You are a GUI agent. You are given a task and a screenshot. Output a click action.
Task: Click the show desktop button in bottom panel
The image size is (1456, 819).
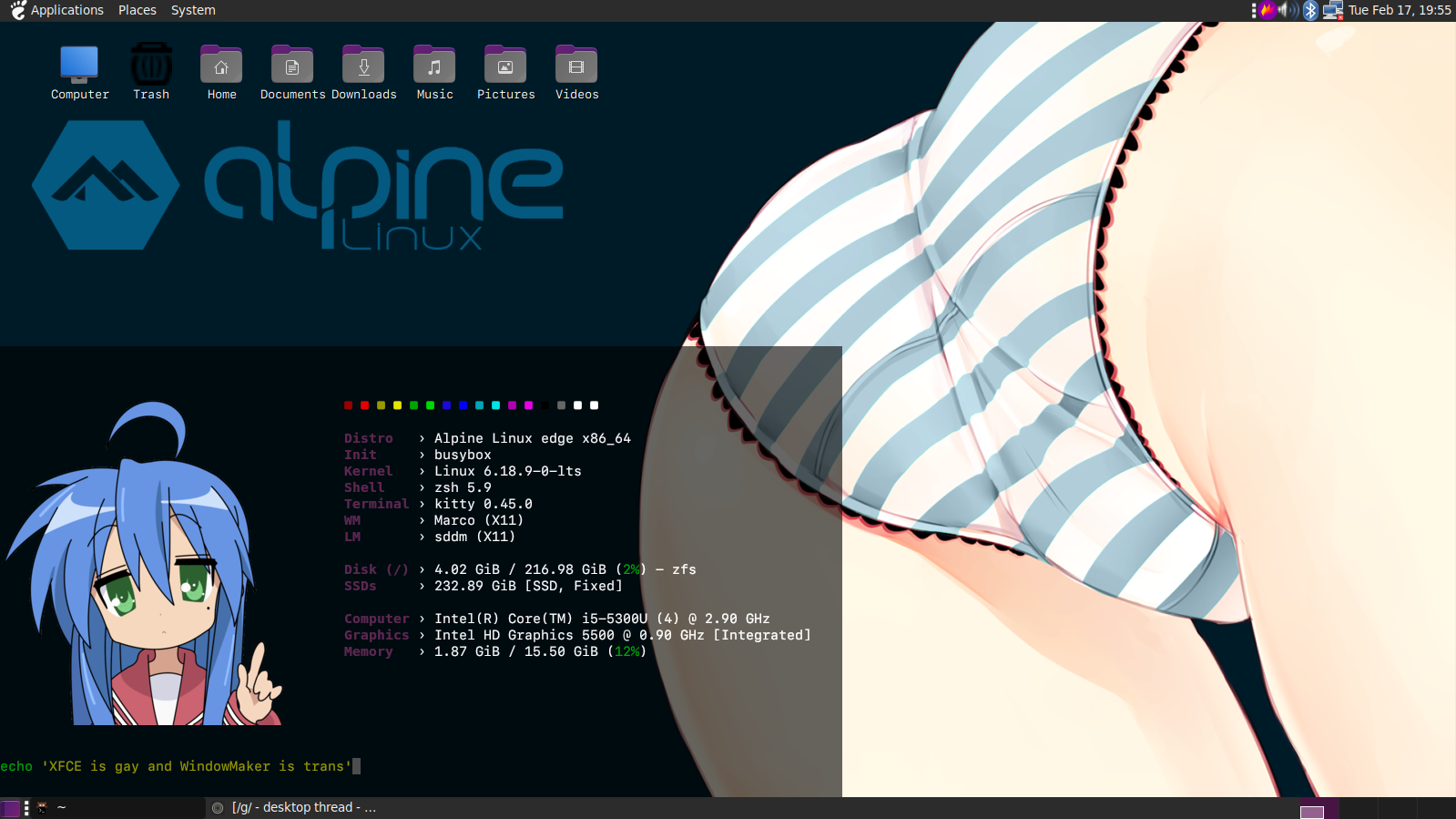coord(11,808)
